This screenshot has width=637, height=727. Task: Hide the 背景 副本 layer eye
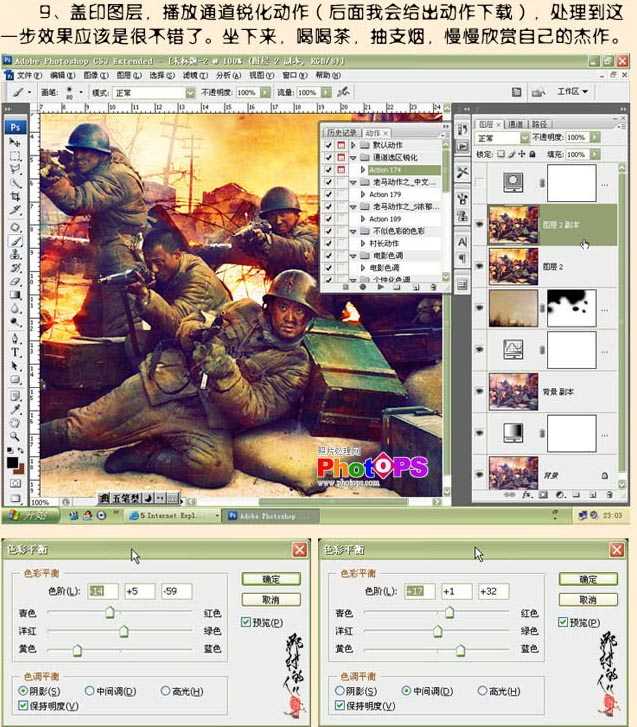(x=480, y=392)
